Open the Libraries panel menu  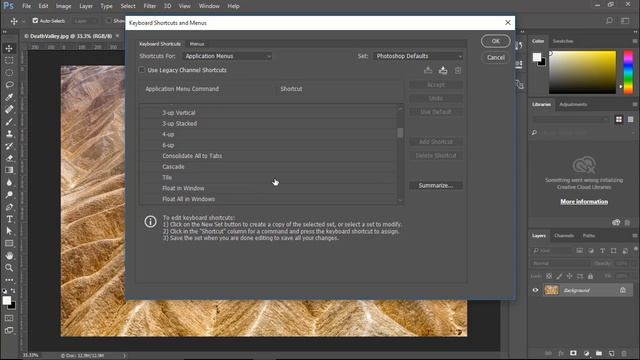(635, 104)
